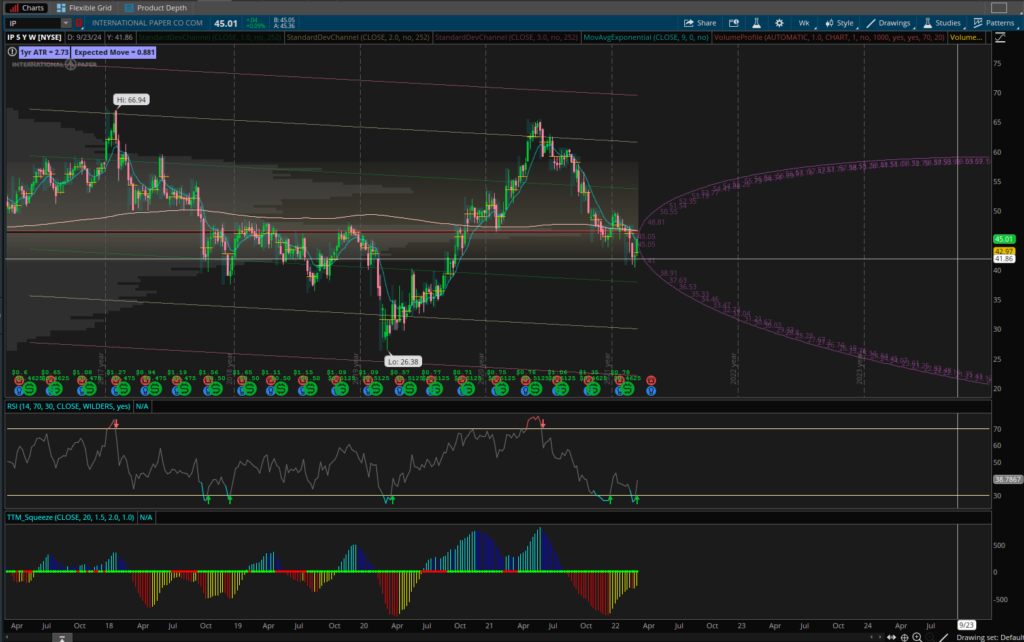Open the Drawings menu pencil icon
Image resolution: width=1024 pixels, height=642 pixels.
[x=871, y=23]
